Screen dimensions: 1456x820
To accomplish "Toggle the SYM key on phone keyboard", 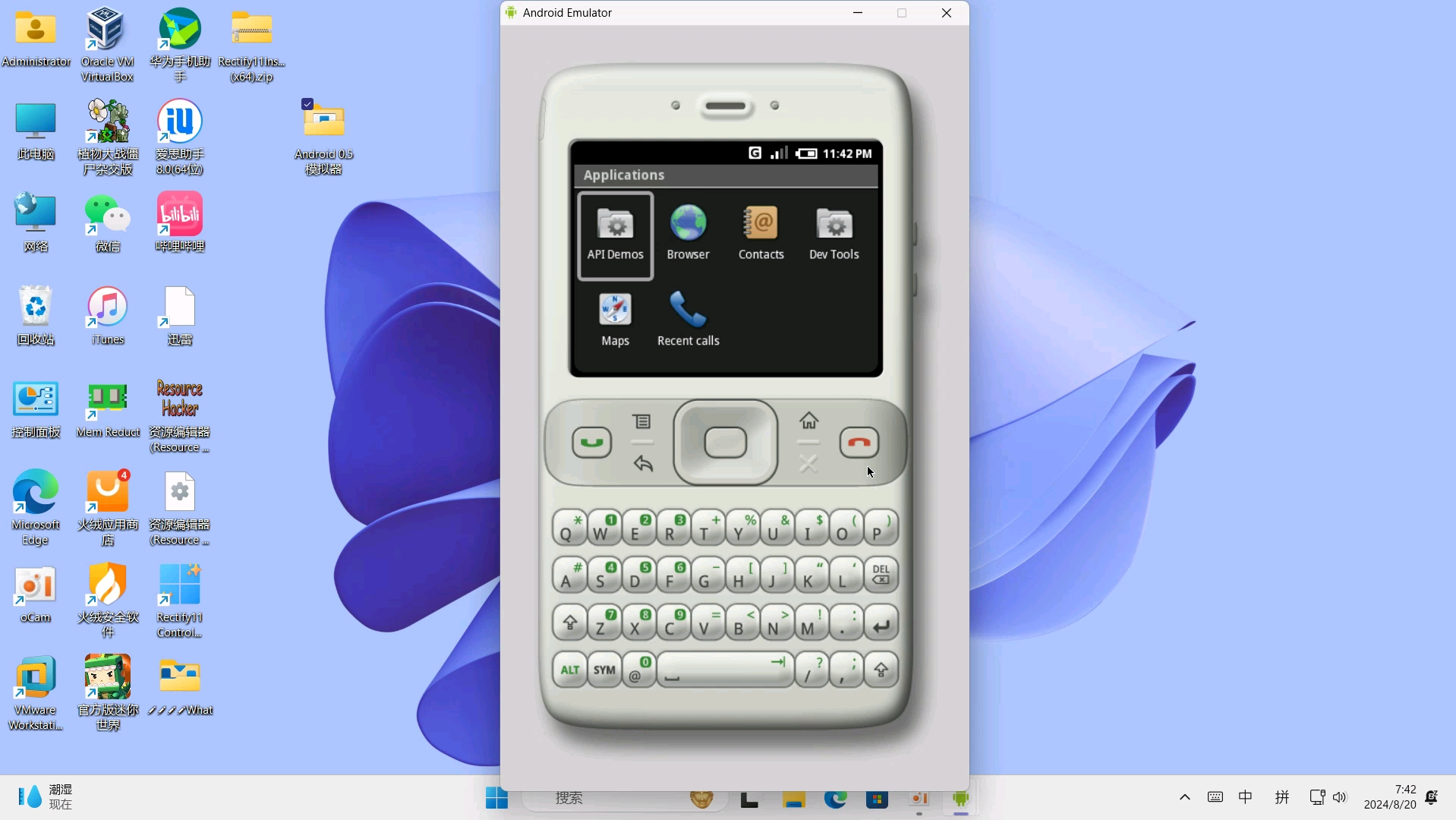I will (604, 670).
